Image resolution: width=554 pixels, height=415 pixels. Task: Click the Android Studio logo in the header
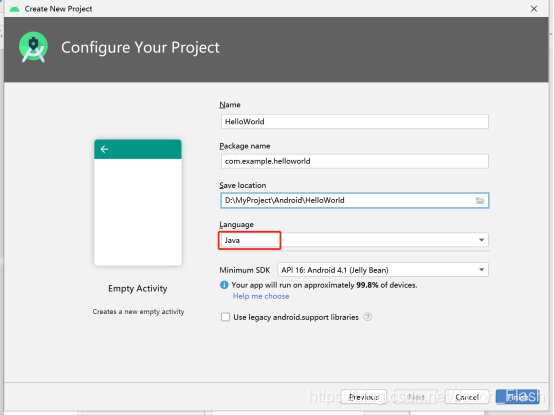pos(34,47)
